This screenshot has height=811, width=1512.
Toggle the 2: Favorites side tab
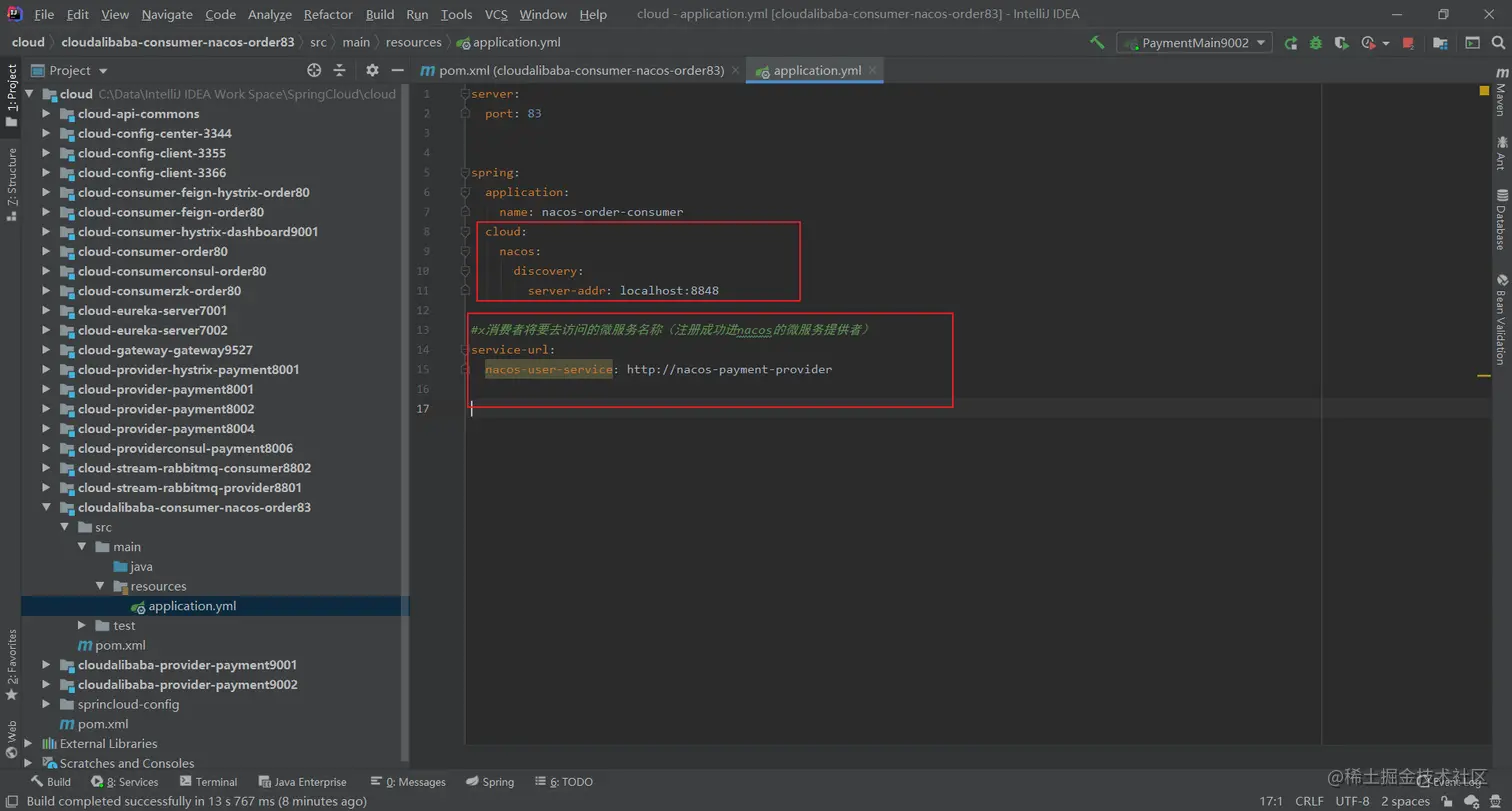coord(11,664)
